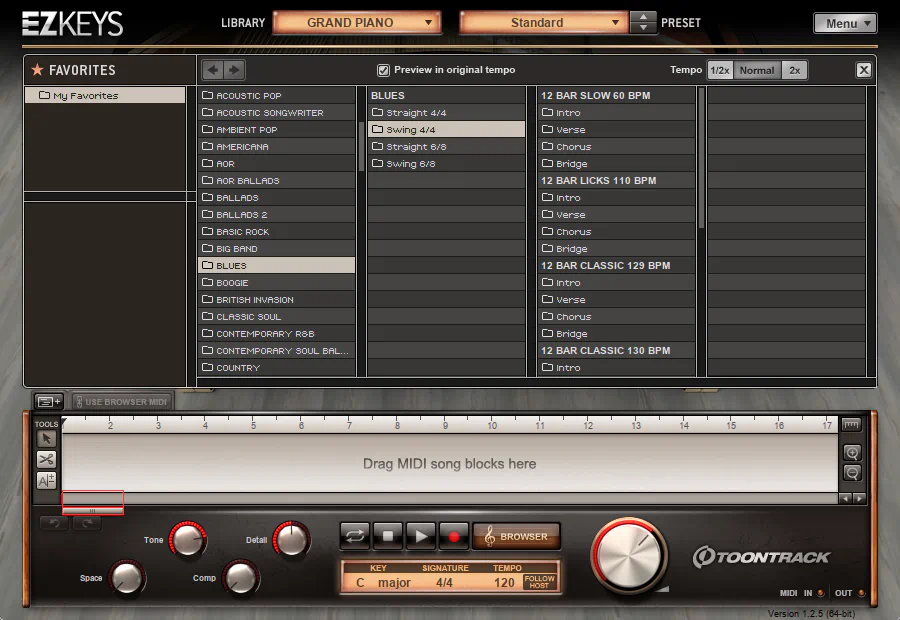Zoom in on the song track
900x620 pixels.
[x=852, y=452]
